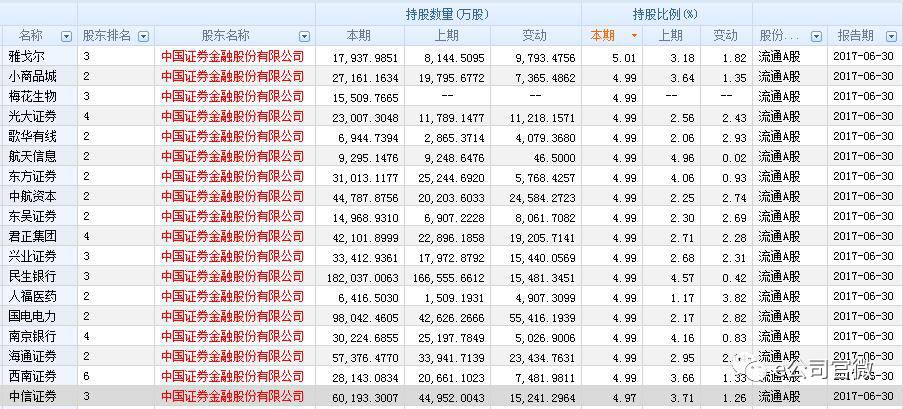
Task: Select the 民生银行 stock name
Action: 33,276
